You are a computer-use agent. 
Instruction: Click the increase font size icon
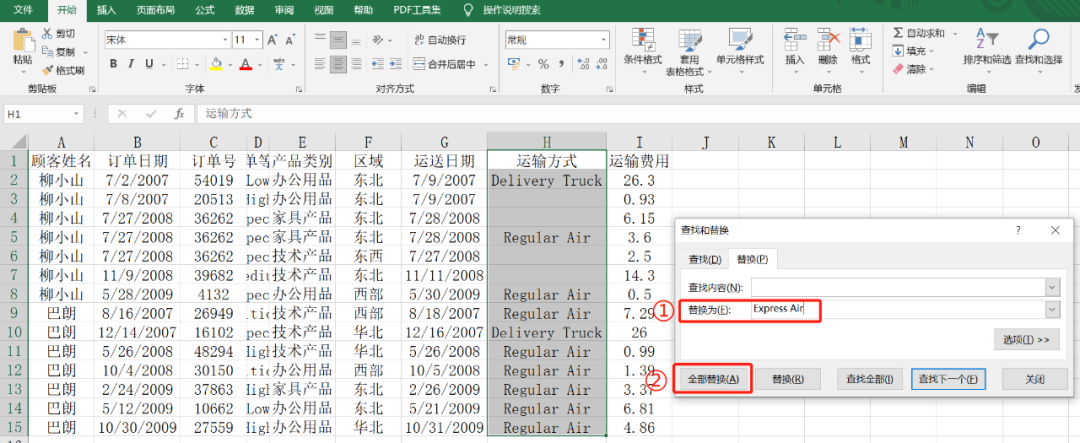click(x=272, y=40)
